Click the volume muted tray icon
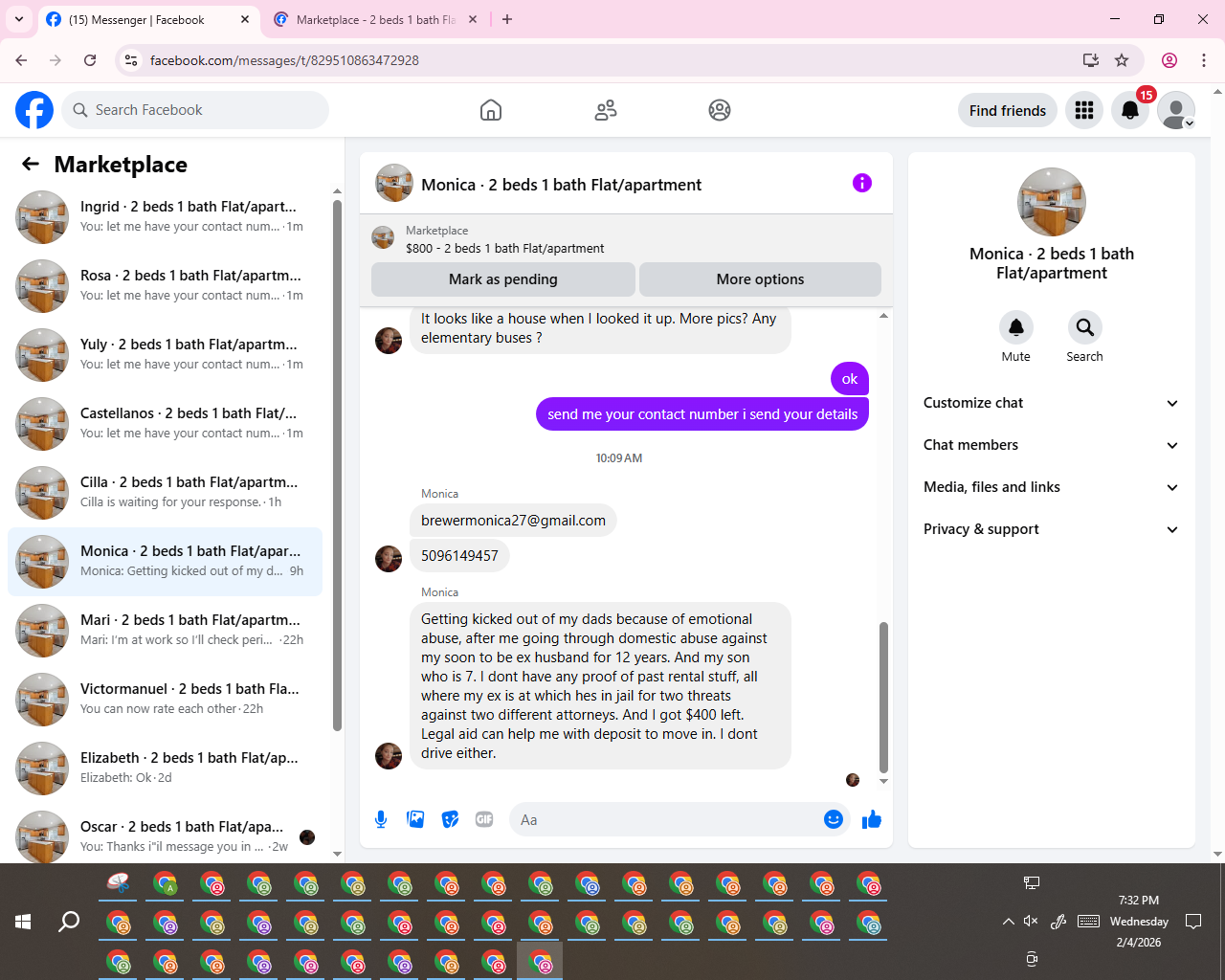1225x980 pixels. point(1031,921)
